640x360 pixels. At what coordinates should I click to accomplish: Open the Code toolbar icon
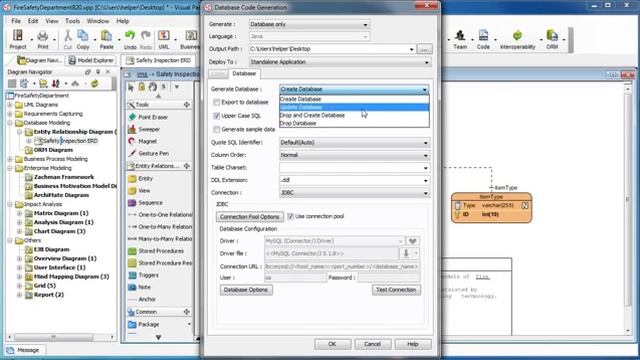tap(483, 40)
